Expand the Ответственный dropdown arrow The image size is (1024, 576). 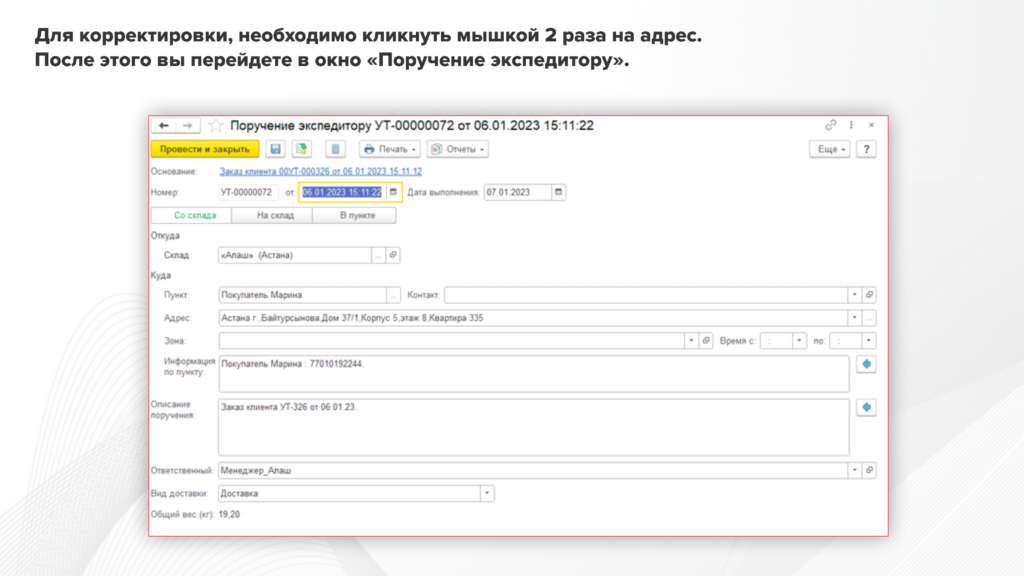point(854,470)
